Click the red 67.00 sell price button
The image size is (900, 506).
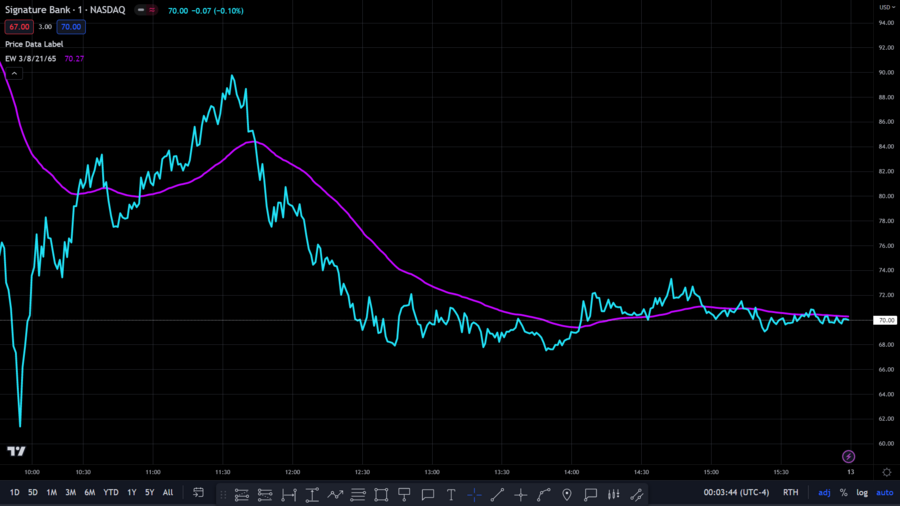pos(19,27)
